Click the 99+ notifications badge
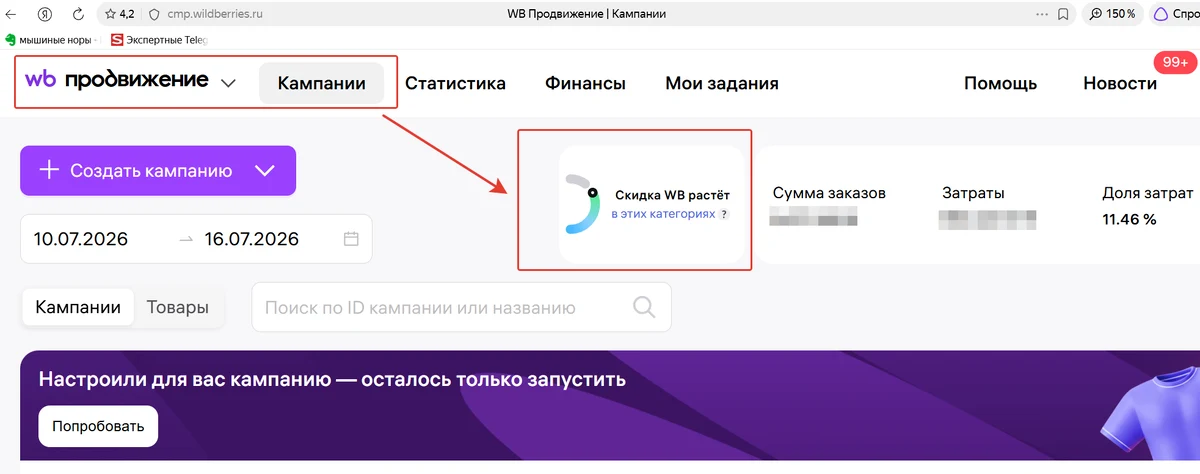1200x474 pixels. click(1174, 62)
